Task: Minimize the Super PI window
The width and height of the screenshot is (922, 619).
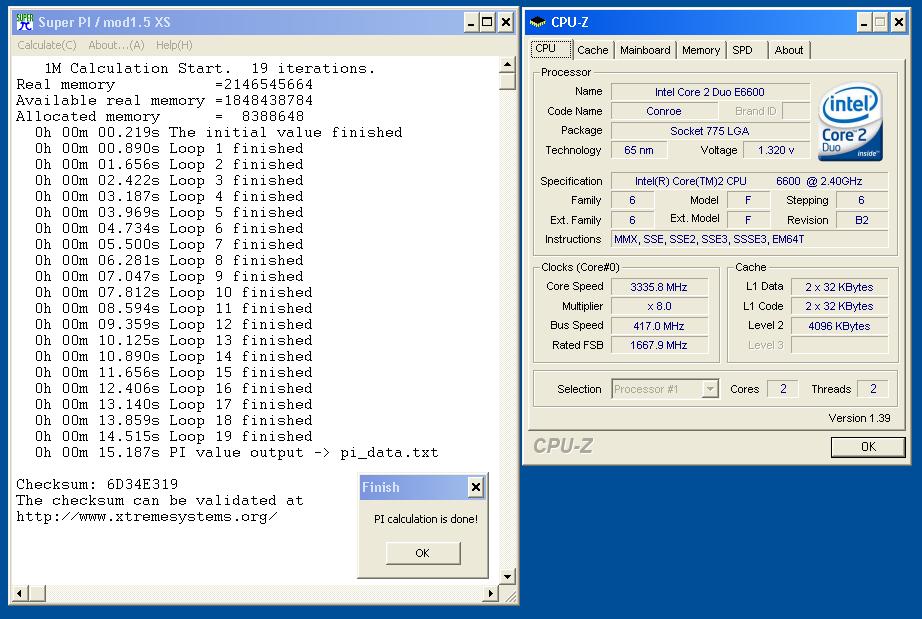Action: (471, 23)
